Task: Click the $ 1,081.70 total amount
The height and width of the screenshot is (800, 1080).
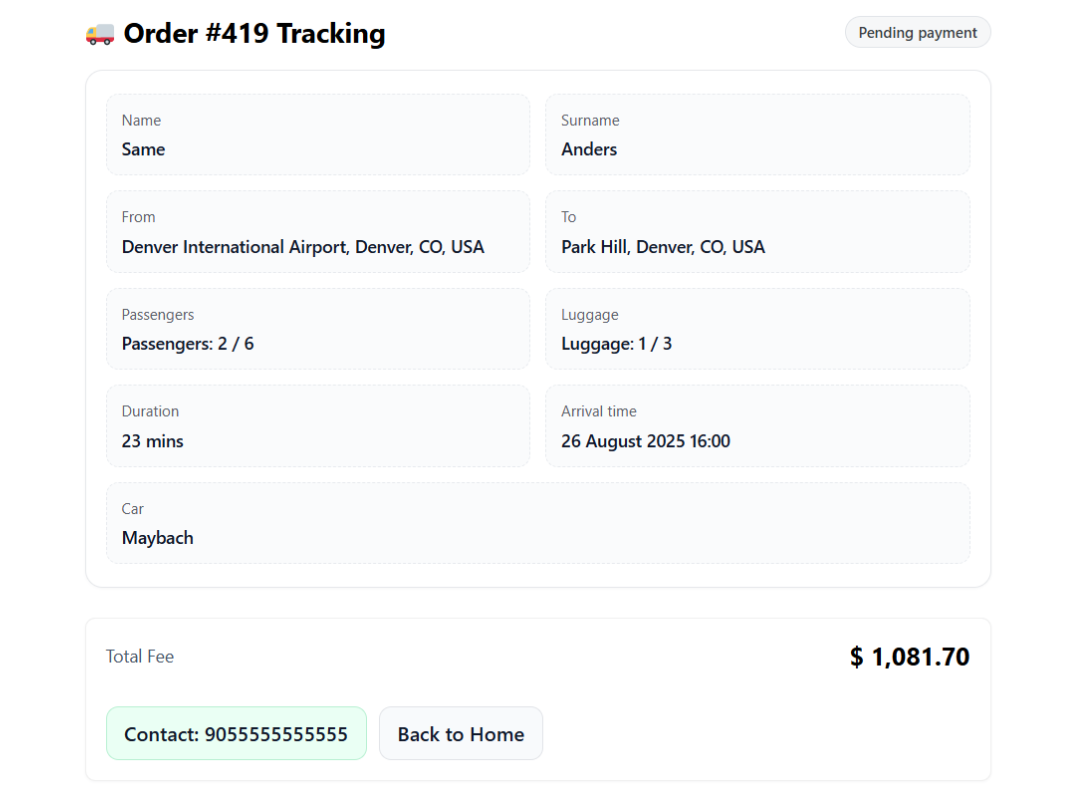Action: (909, 657)
